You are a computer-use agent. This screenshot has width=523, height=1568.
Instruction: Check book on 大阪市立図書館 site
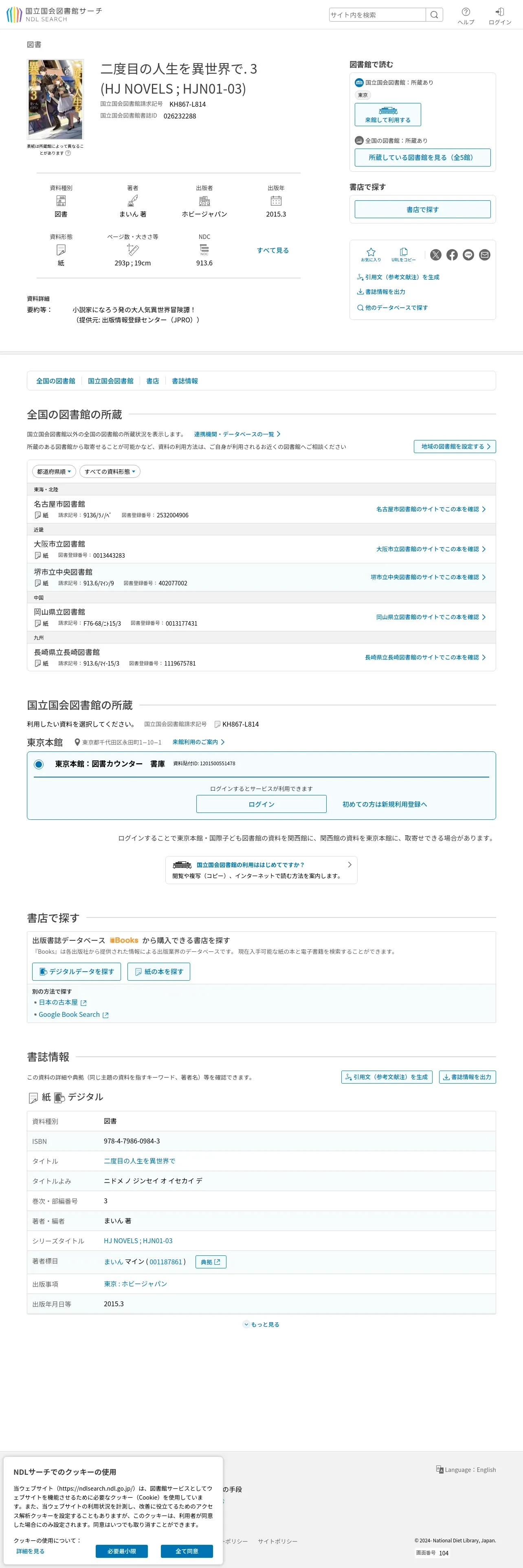tap(431, 549)
